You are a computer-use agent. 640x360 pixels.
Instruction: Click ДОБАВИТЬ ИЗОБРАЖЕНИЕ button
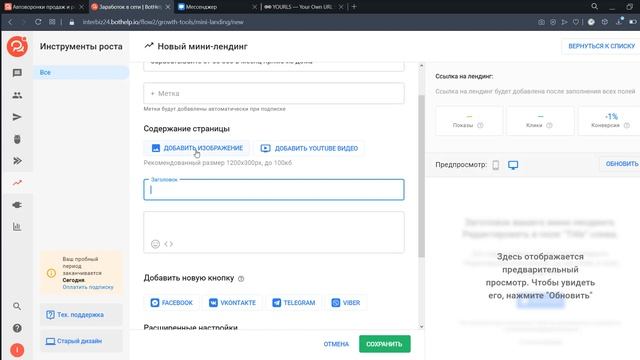(x=197, y=148)
